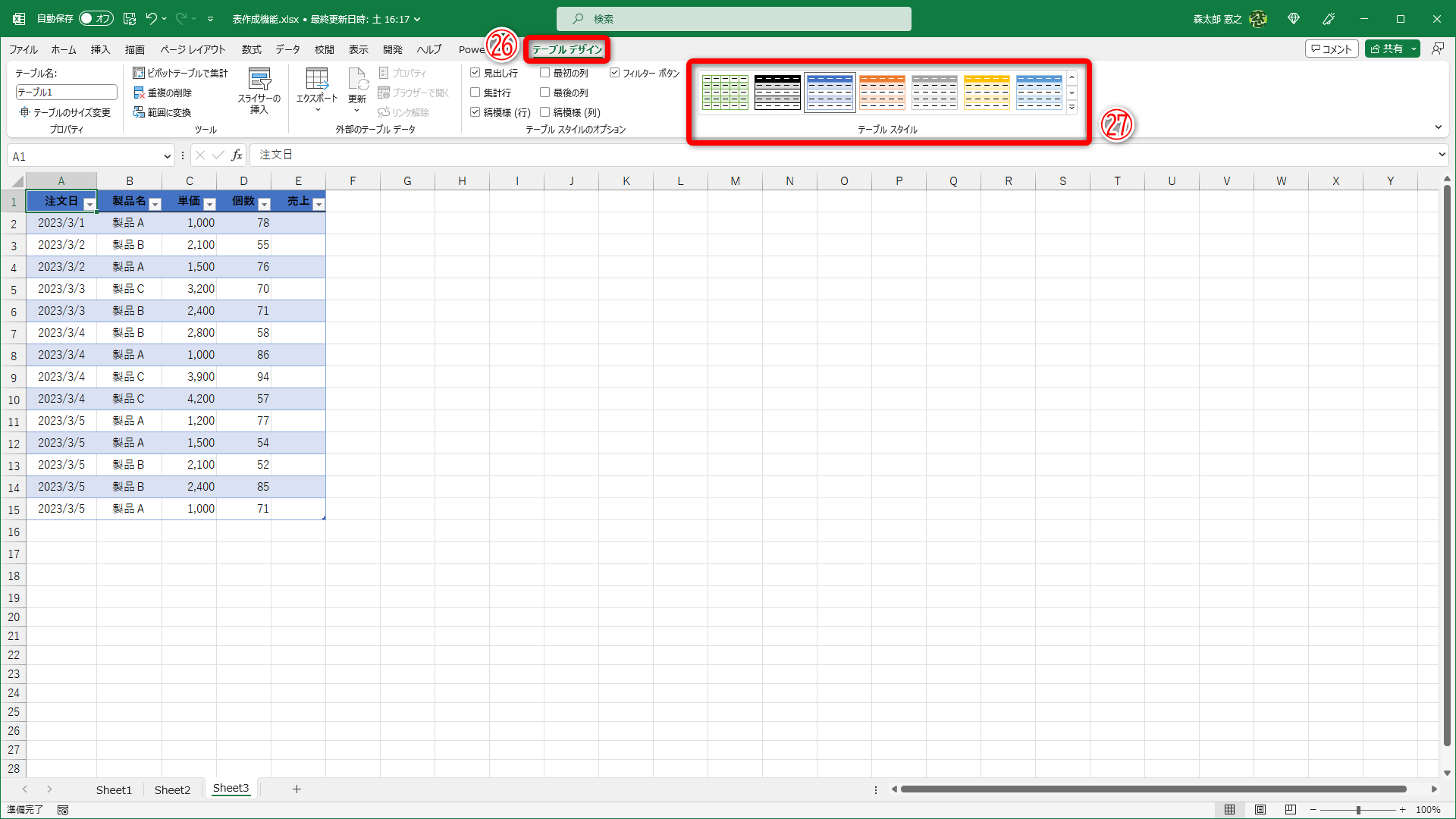
Task: Click the undo arrow icon
Action: 151,19
